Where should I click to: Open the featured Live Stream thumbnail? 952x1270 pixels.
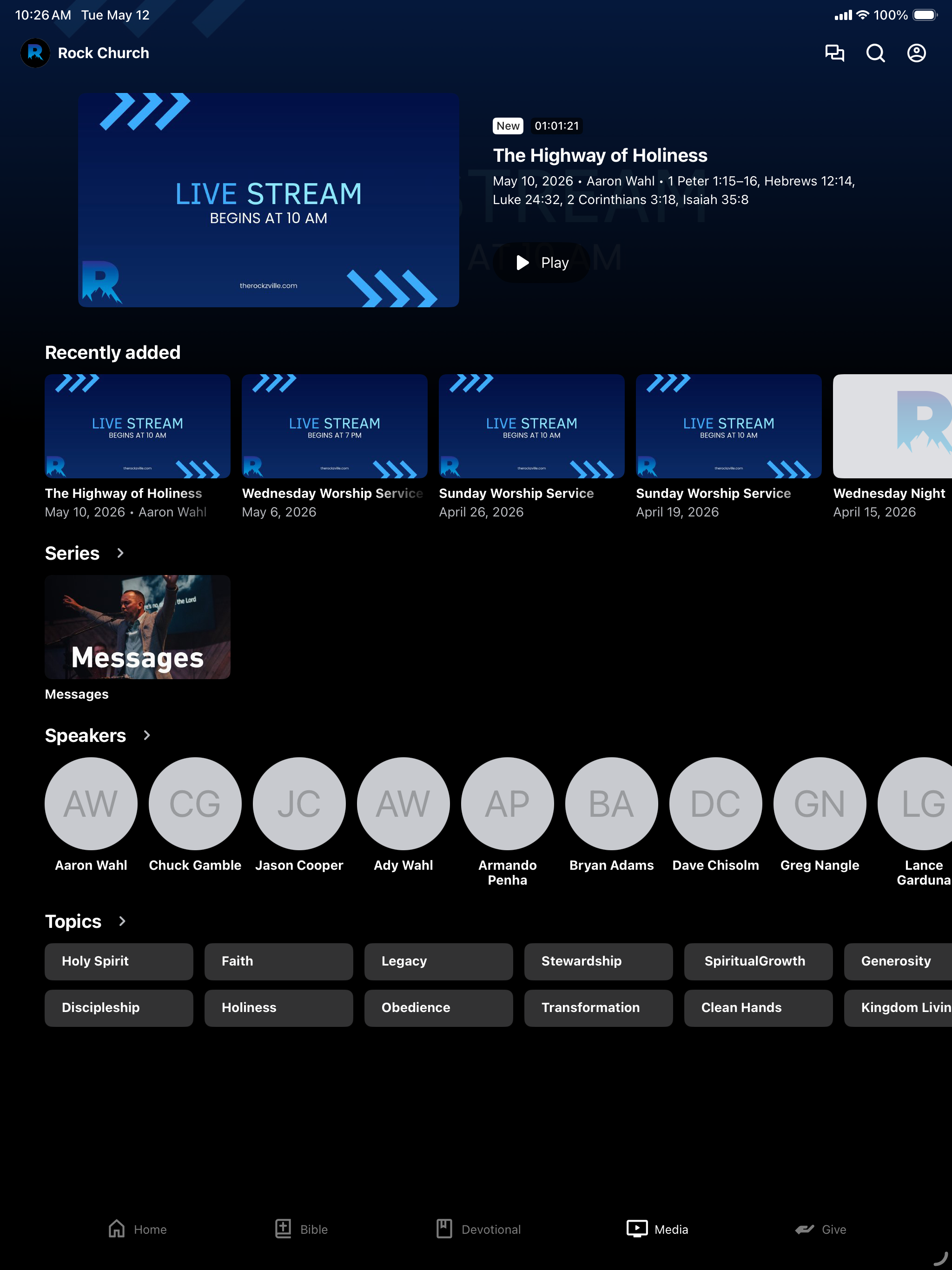(268, 200)
